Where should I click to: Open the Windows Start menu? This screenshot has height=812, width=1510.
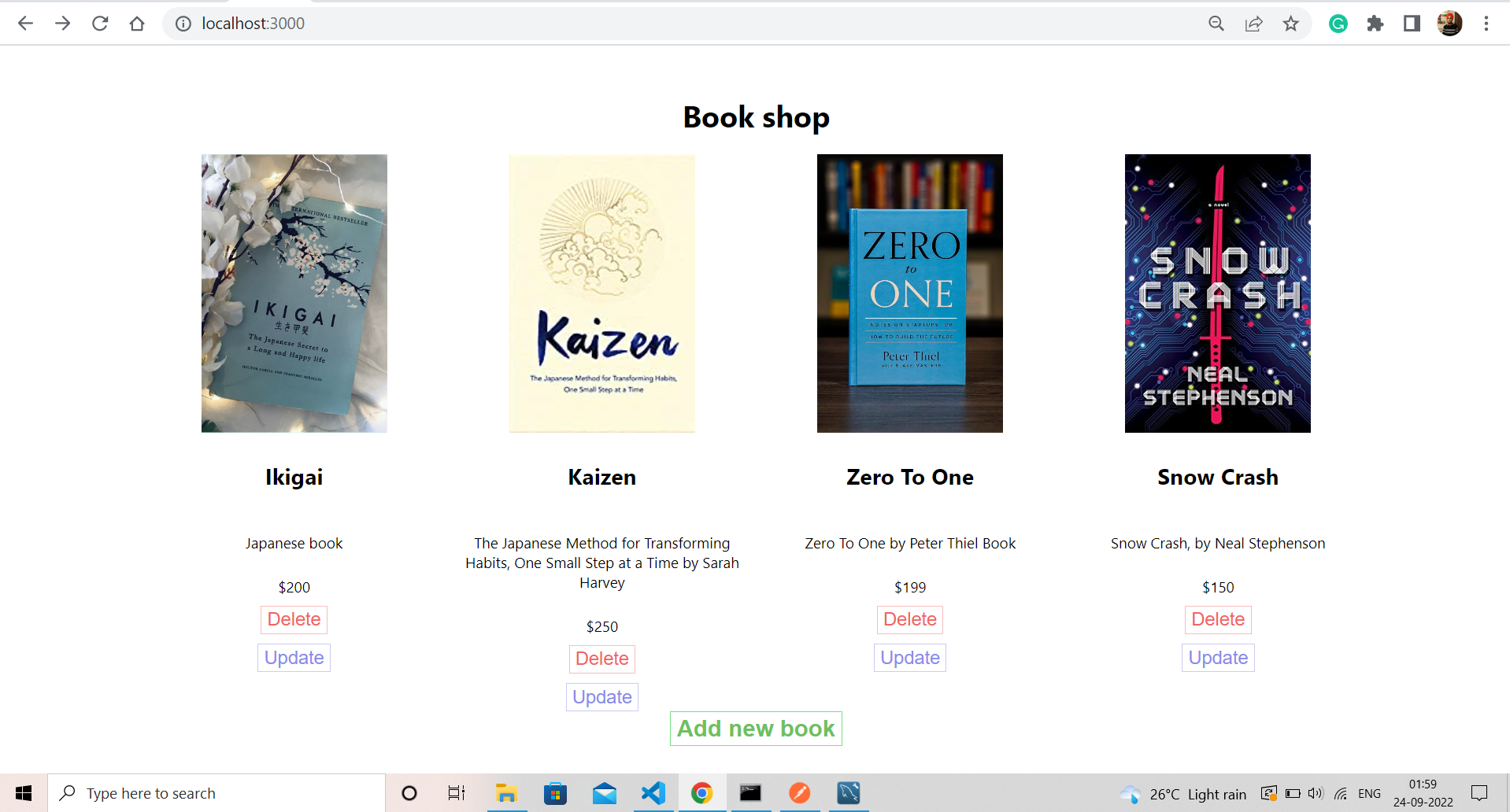(24, 793)
